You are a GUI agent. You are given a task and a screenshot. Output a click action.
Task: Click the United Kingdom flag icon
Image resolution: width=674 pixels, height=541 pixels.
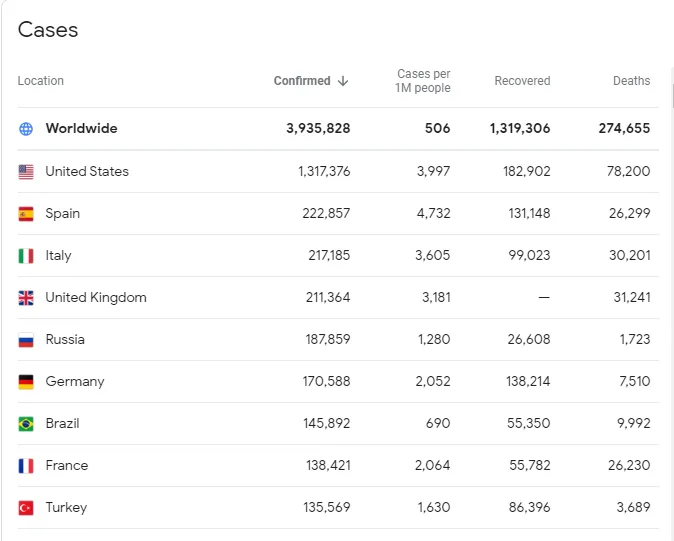pos(26,298)
